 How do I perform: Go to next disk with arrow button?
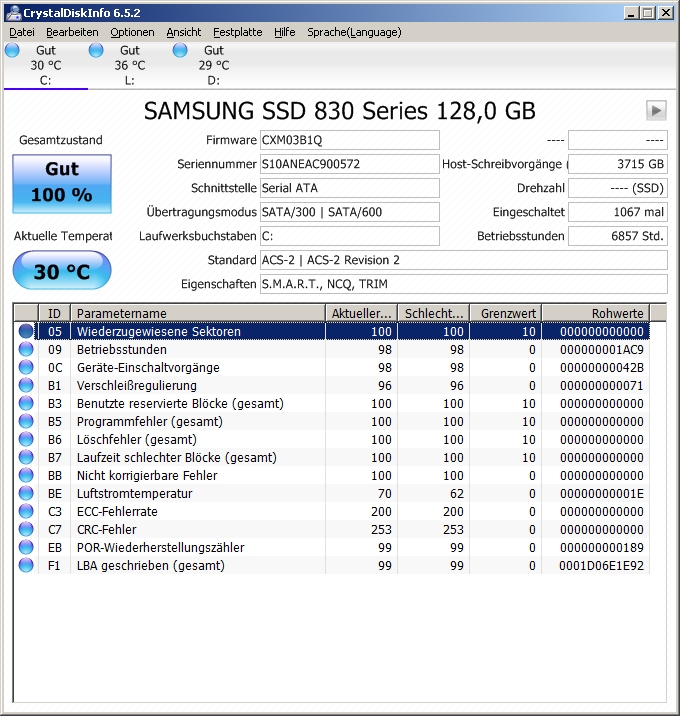(x=656, y=111)
